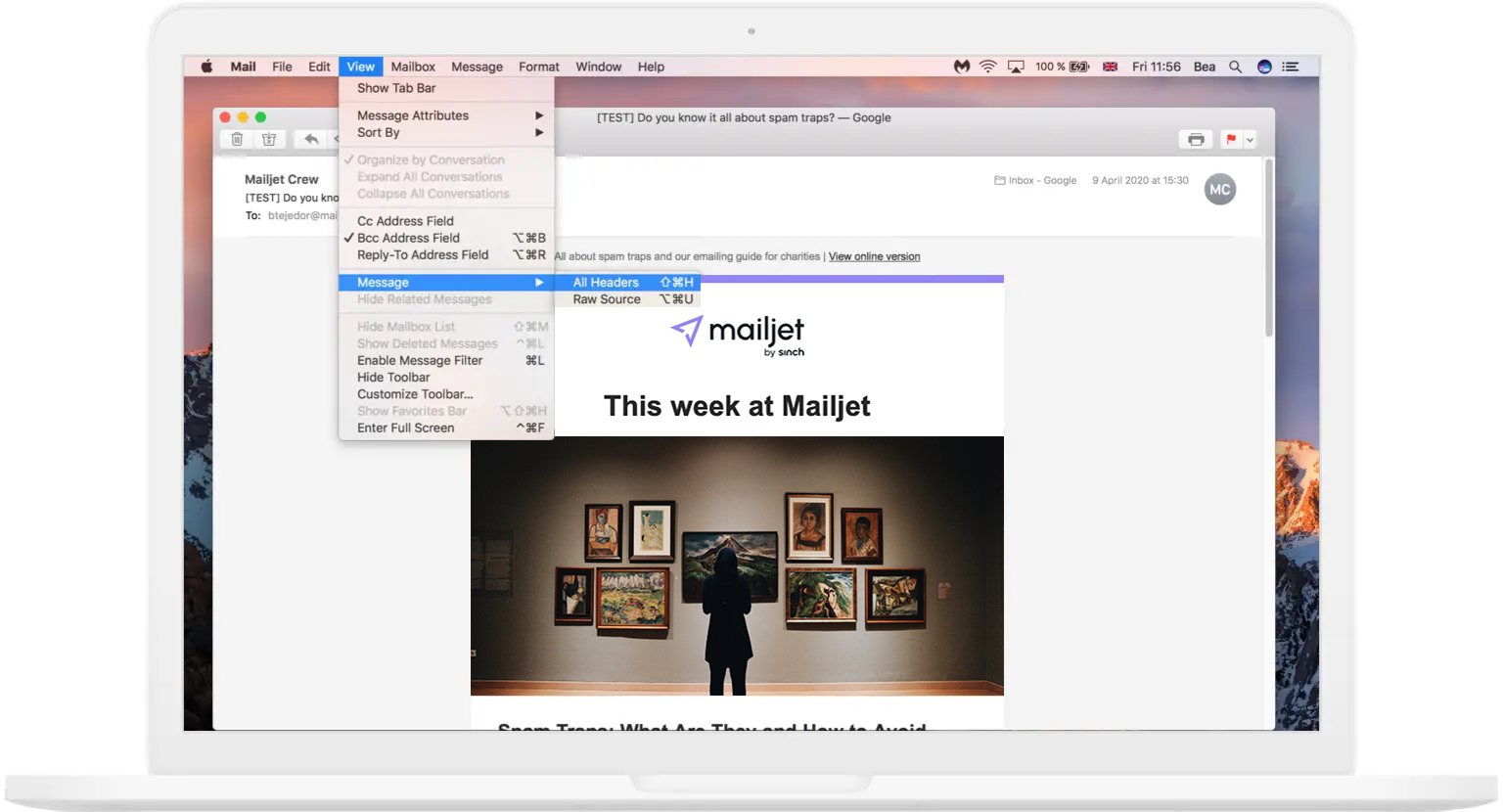The height and width of the screenshot is (812, 1503).
Task: Click the museum gallery image
Action: coord(737,565)
